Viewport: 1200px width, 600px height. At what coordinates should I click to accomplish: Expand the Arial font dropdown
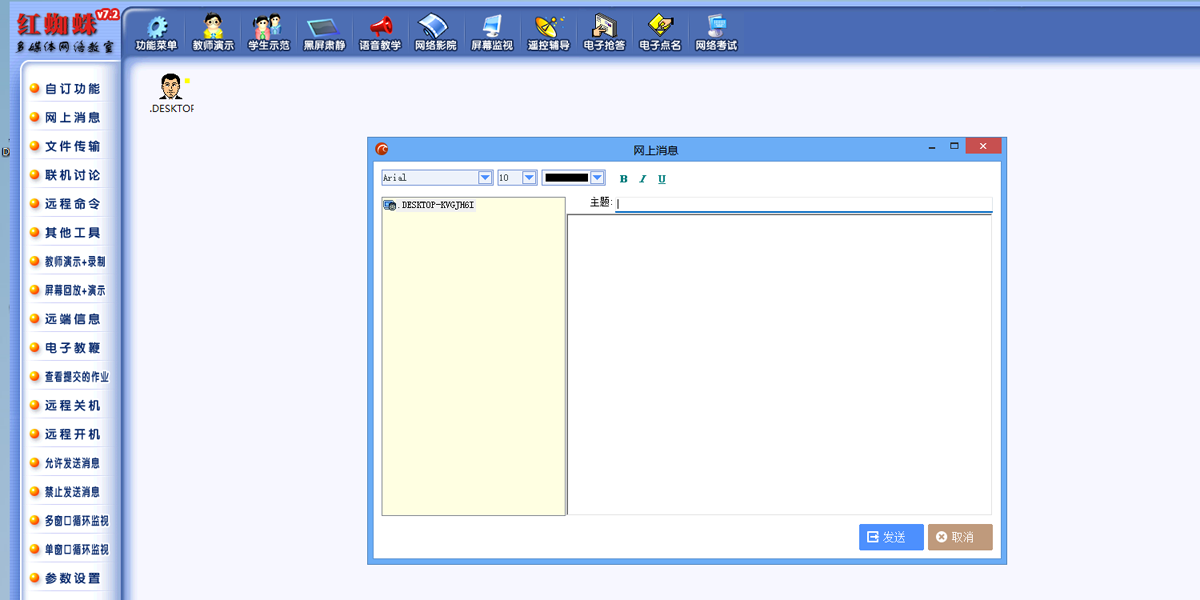click(x=485, y=178)
